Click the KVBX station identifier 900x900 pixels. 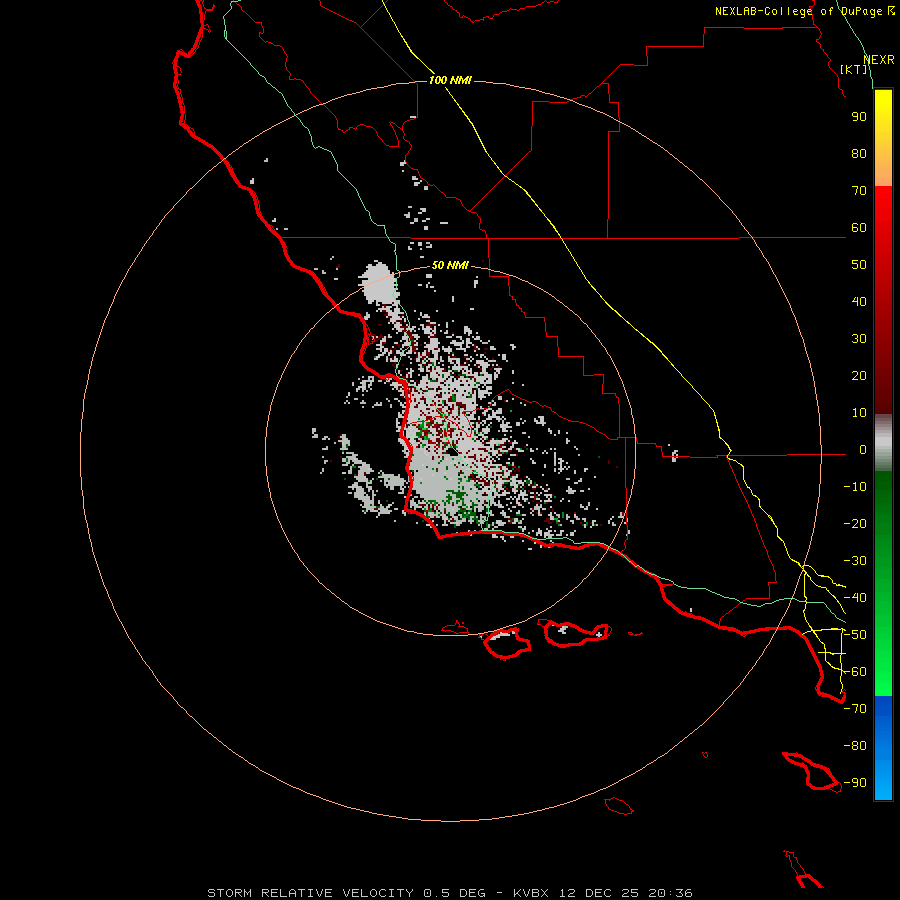(x=531, y=893)
